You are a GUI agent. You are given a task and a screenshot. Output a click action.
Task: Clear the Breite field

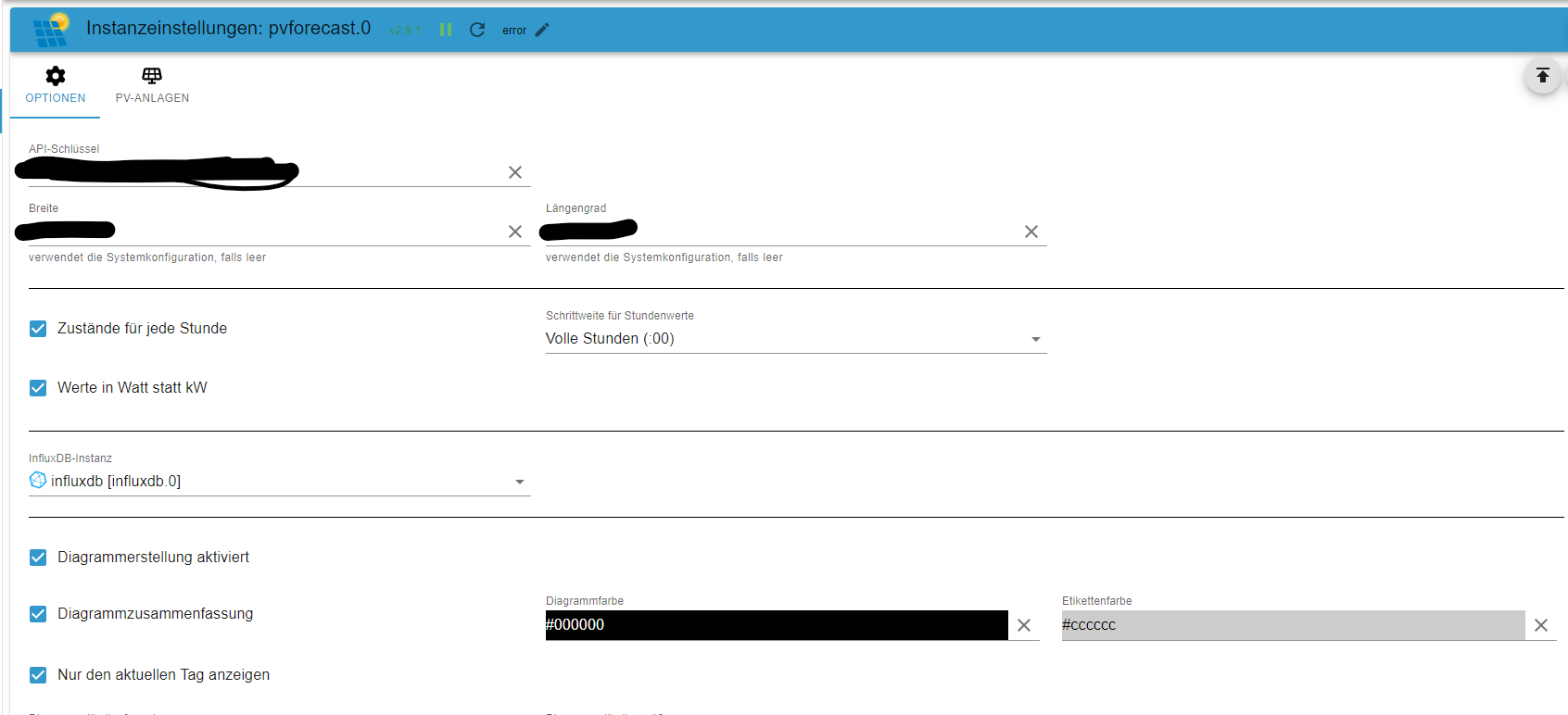tap(515, 232)
